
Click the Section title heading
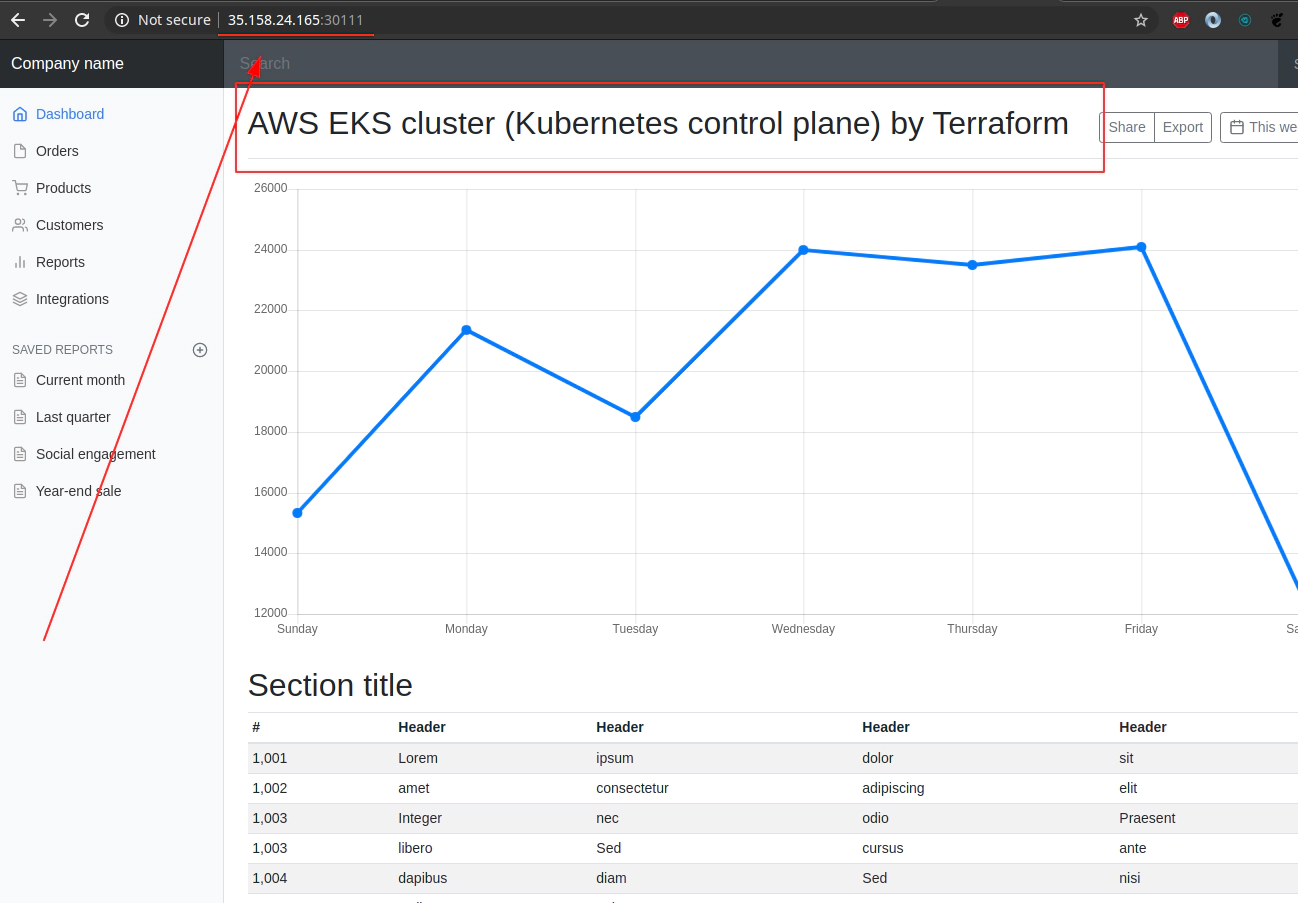(330, 685)
